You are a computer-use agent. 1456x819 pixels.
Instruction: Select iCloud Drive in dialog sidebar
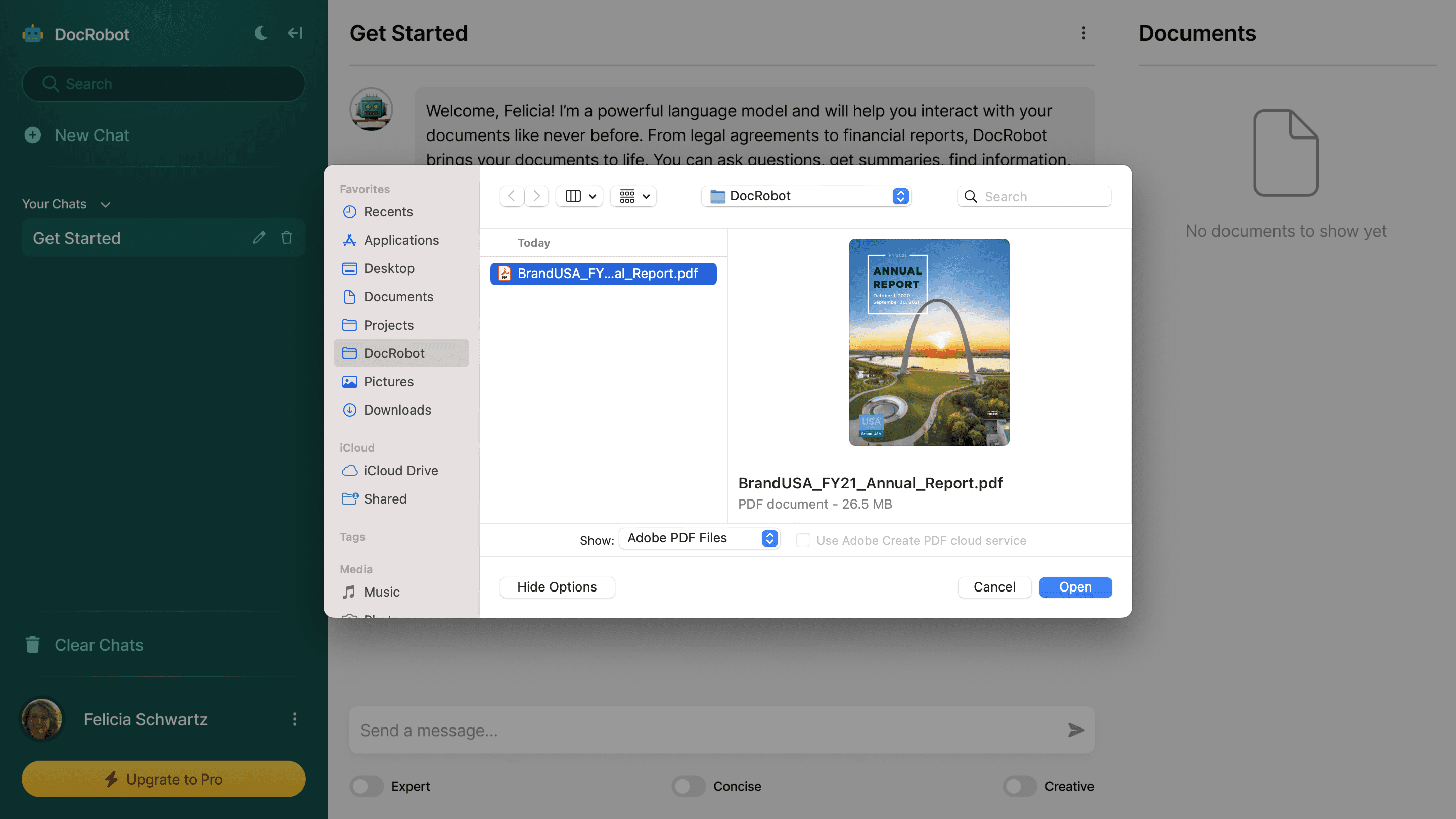(400, 470)
